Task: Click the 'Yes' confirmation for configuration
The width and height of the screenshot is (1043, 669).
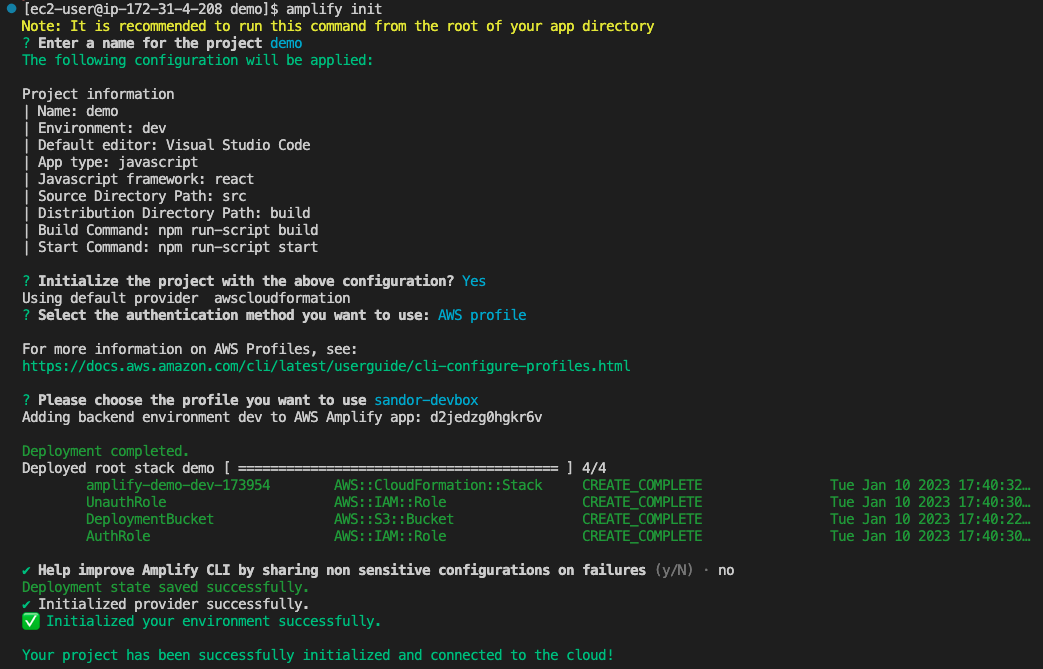Action: 473,281
